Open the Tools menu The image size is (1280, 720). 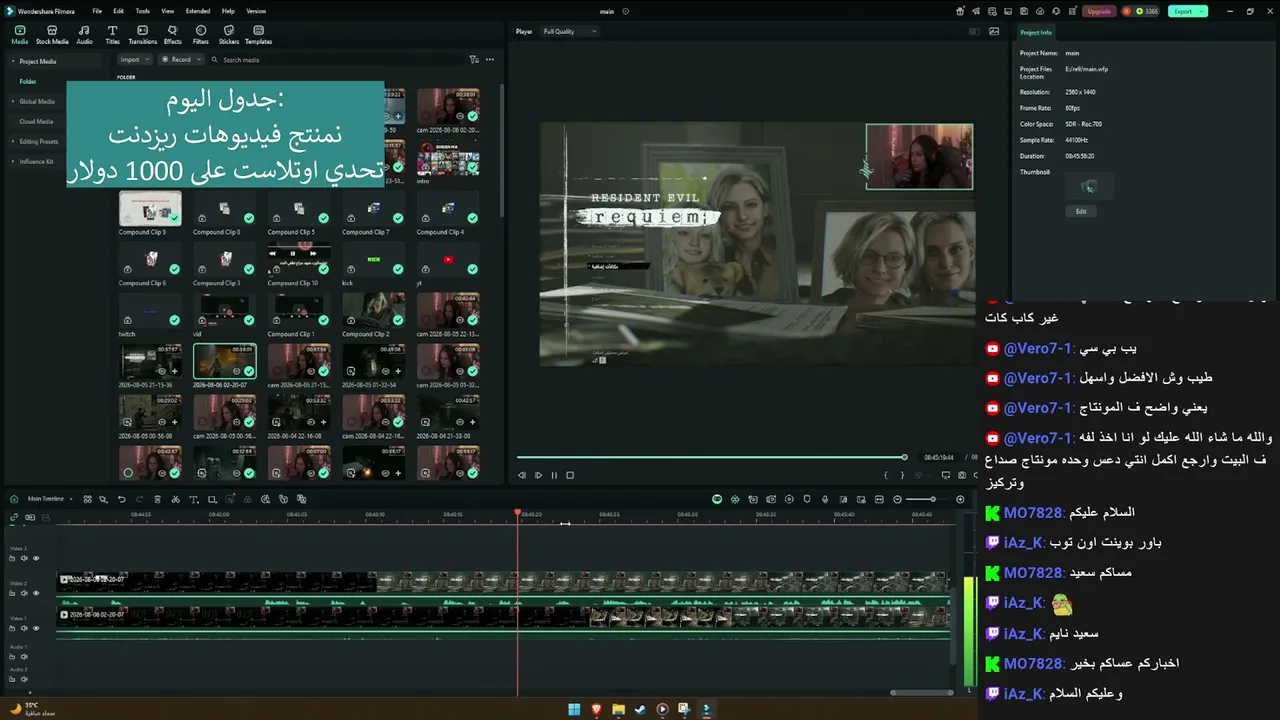tap(143, 11)
